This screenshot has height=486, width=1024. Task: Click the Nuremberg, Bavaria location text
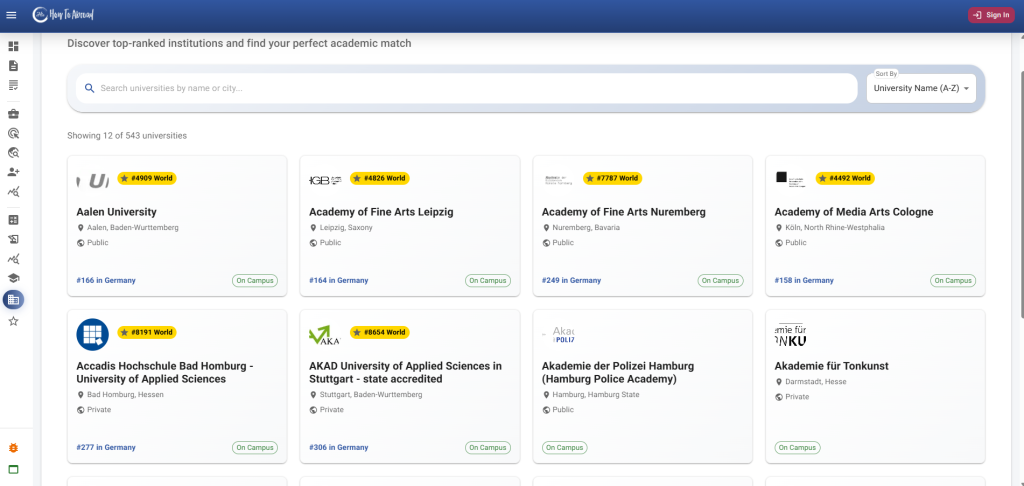coord(586,228)
